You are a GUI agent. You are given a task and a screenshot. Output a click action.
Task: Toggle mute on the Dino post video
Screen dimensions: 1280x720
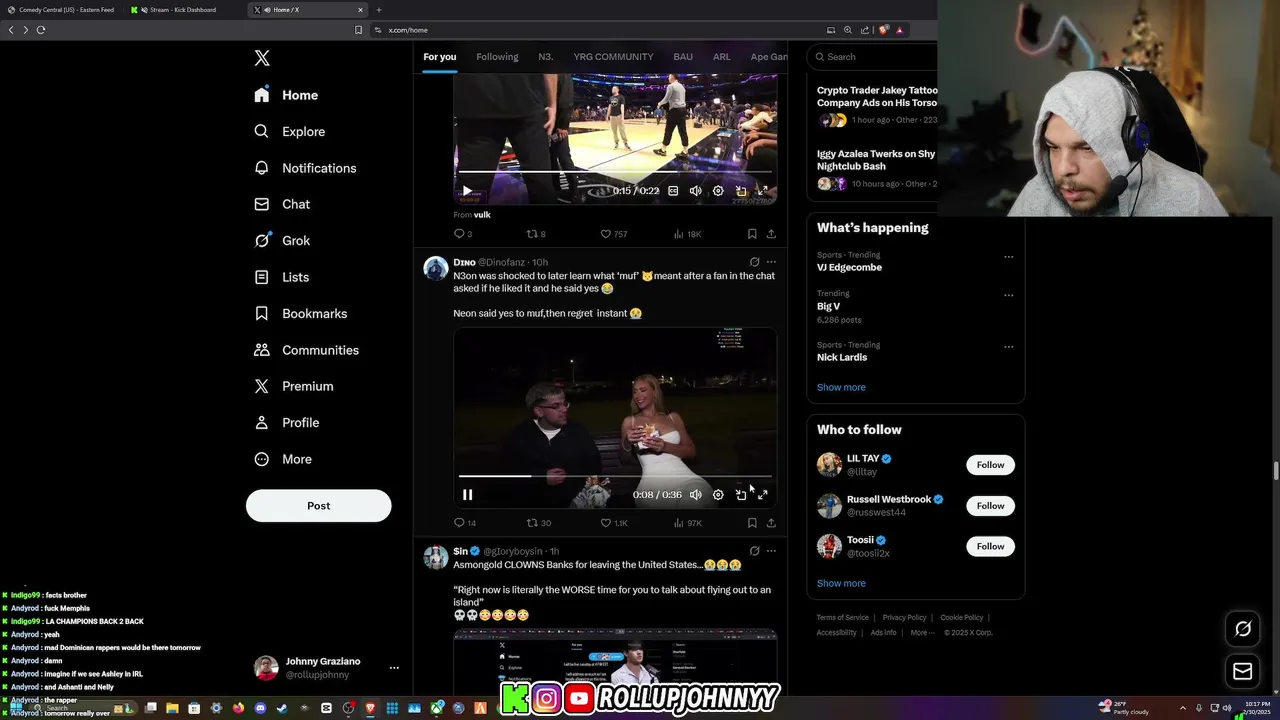(695, 494)
